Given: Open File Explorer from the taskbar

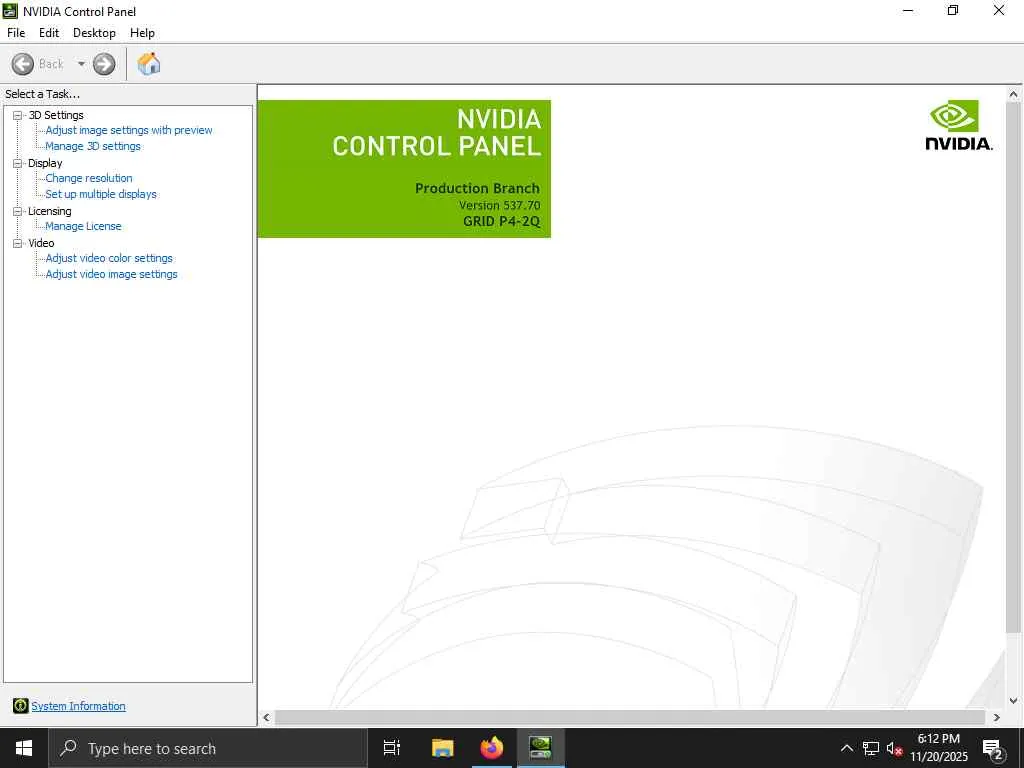Looking at the screenshot, I should (x=443, y=748).
